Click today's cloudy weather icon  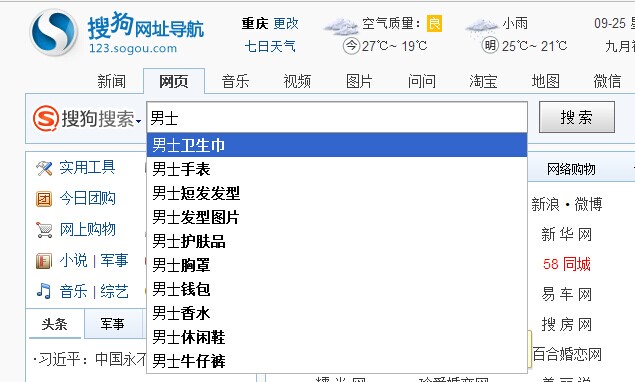click(341, 26)
